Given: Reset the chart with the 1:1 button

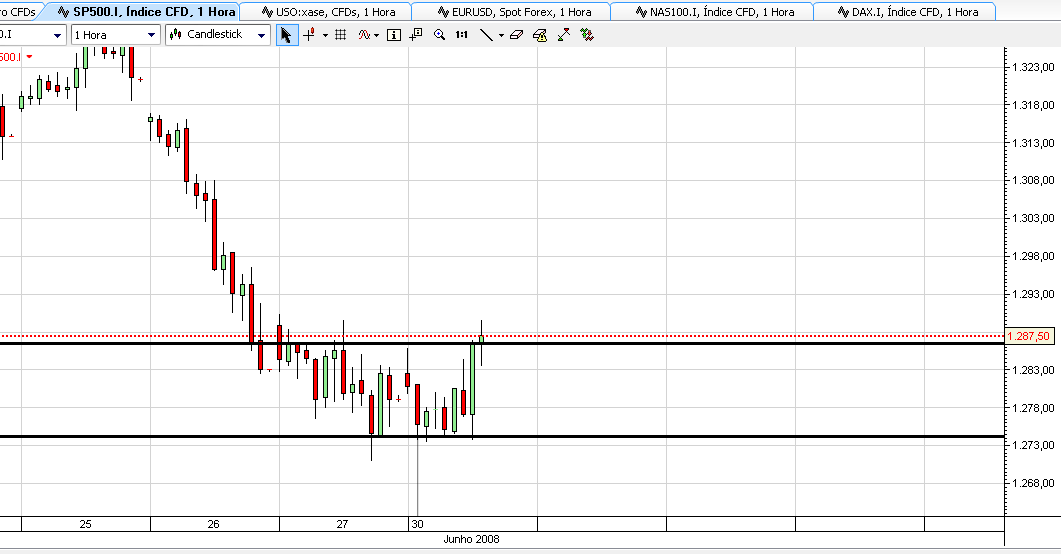Looking at the screenshot, I should click(461, 34).
